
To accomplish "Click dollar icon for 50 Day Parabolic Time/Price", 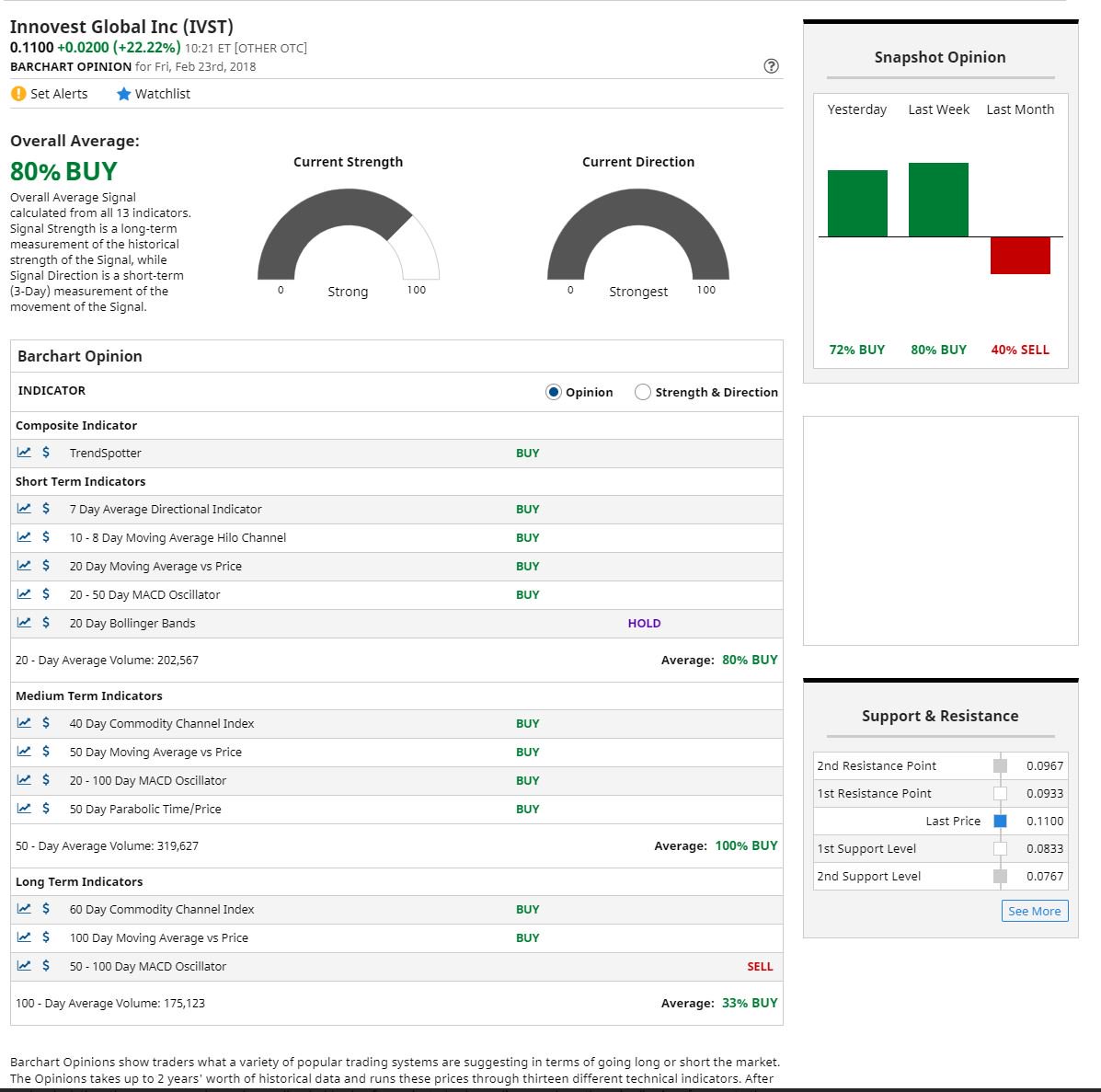I will [x=46, y=809].
